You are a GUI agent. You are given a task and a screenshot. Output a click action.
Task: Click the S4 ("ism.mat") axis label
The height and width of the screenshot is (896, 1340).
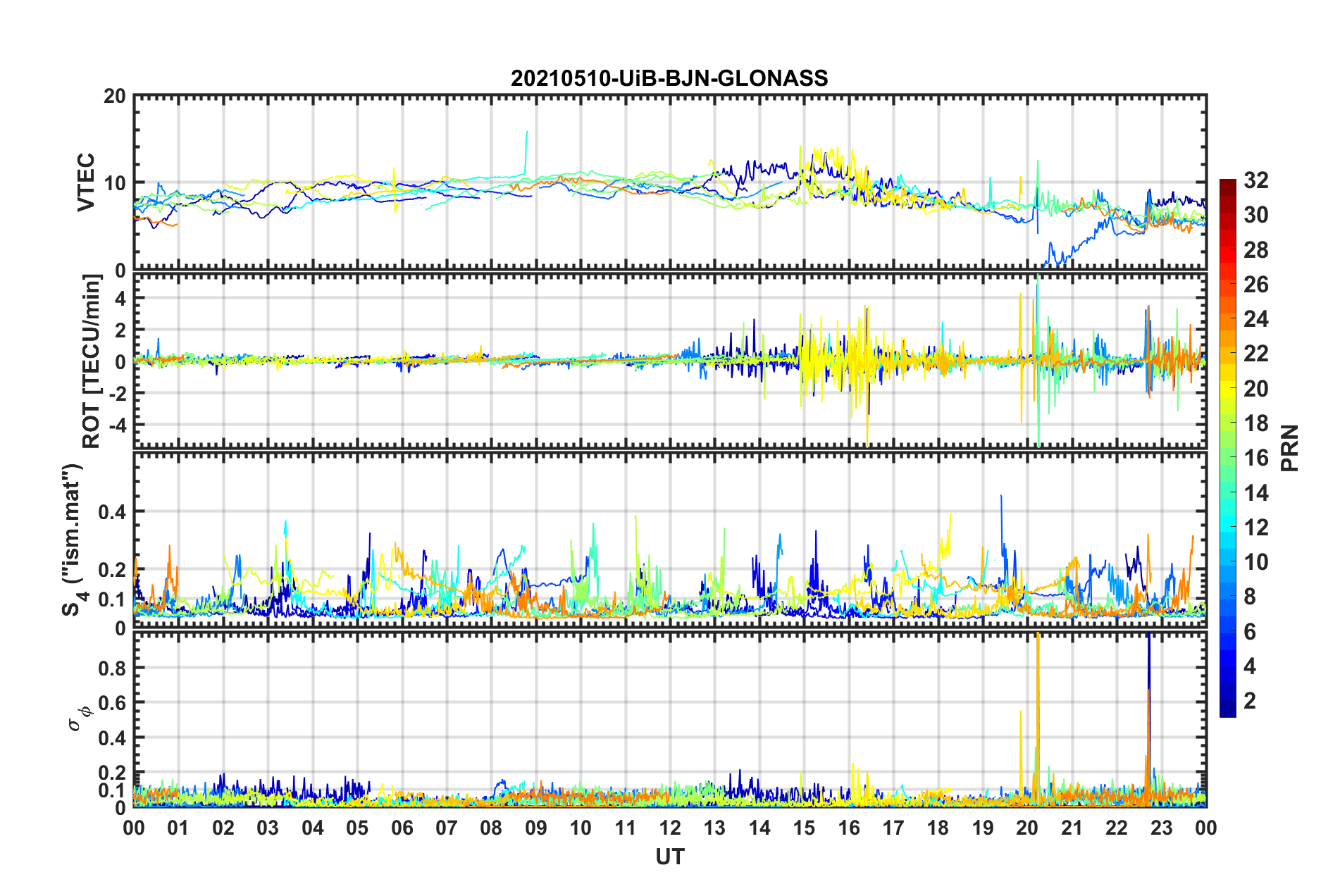click(x=73, y=540)
